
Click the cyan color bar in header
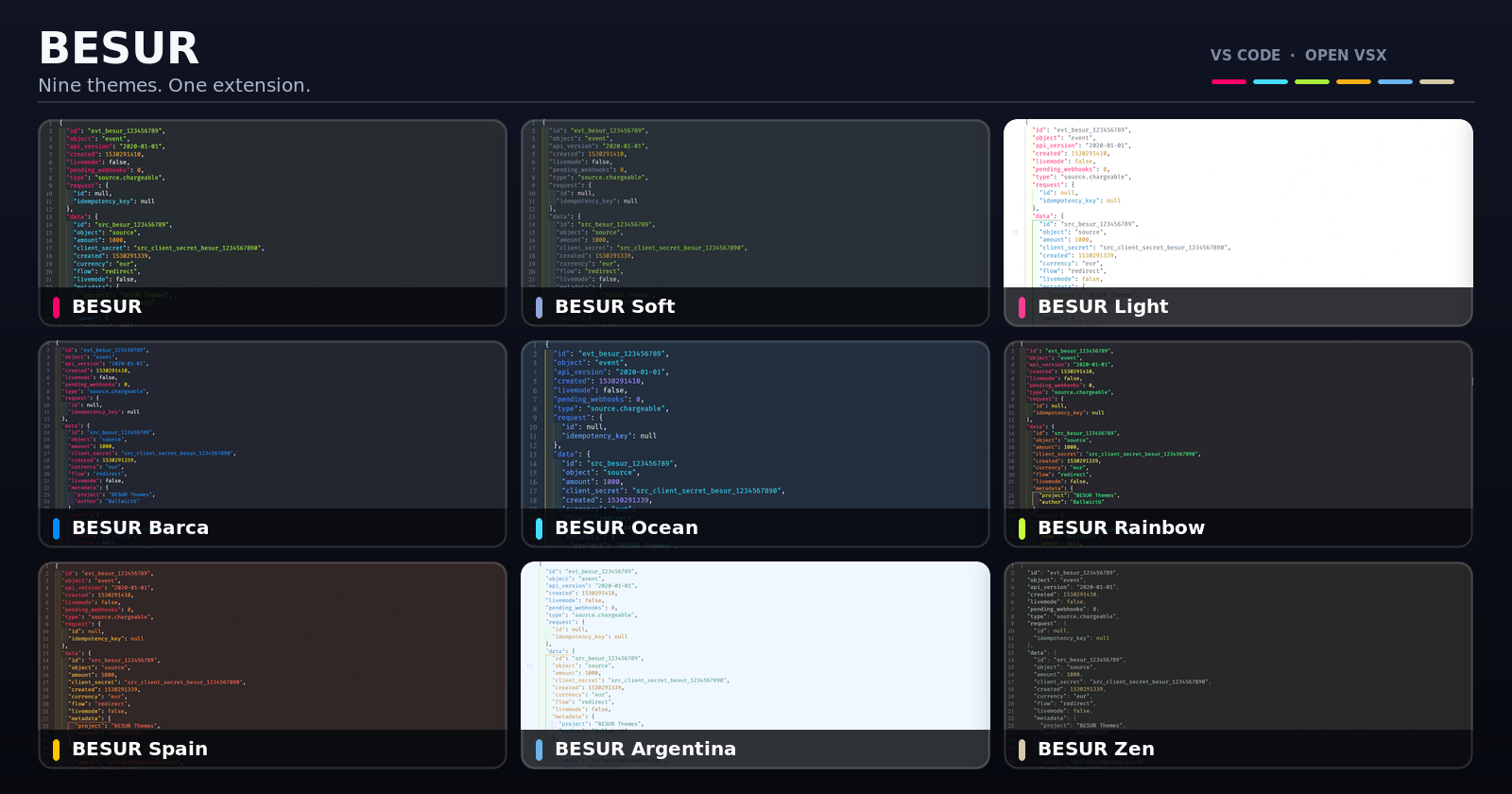pos(1270,82)
